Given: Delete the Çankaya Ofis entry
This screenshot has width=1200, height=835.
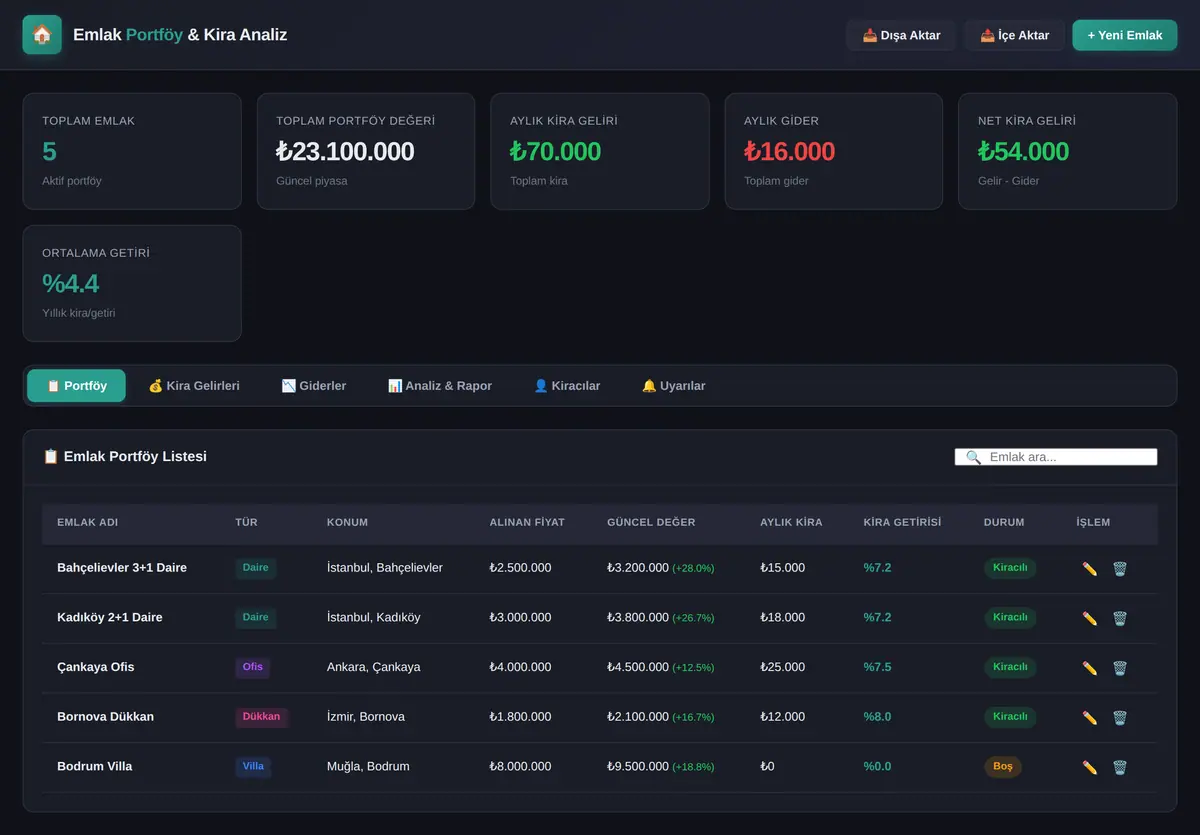Looking at the screenshot, I should click(x=1120, y=668).
